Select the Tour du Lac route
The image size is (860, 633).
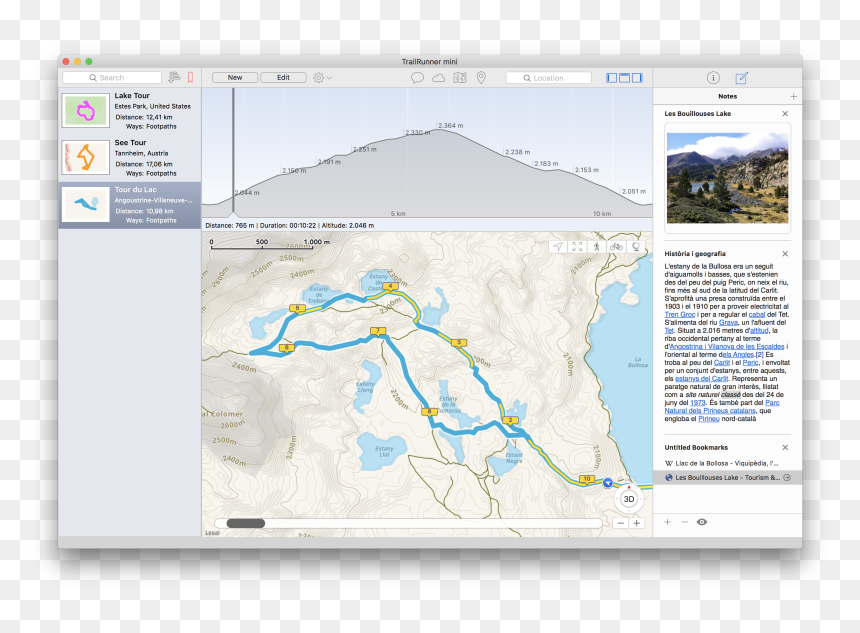pyautogui.click(x=130, y=205)
